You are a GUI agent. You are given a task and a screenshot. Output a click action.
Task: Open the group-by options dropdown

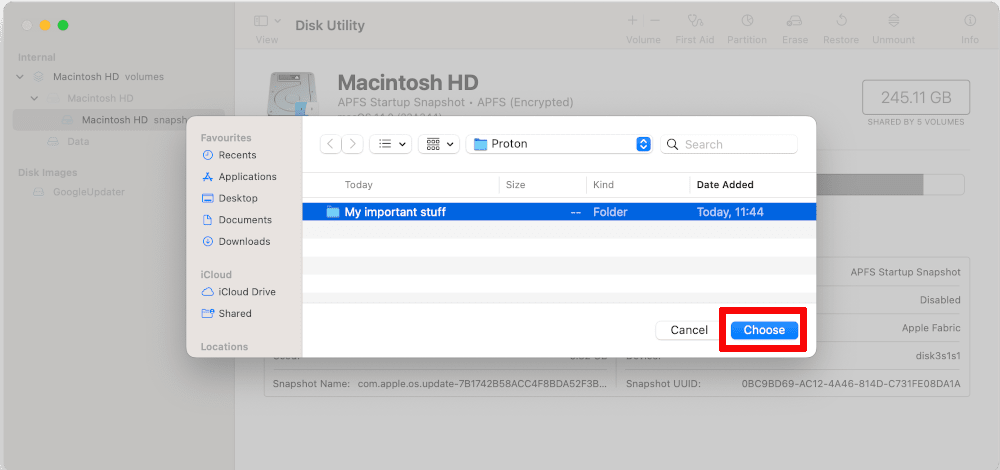pyautogui.click(x=439, y=144)
